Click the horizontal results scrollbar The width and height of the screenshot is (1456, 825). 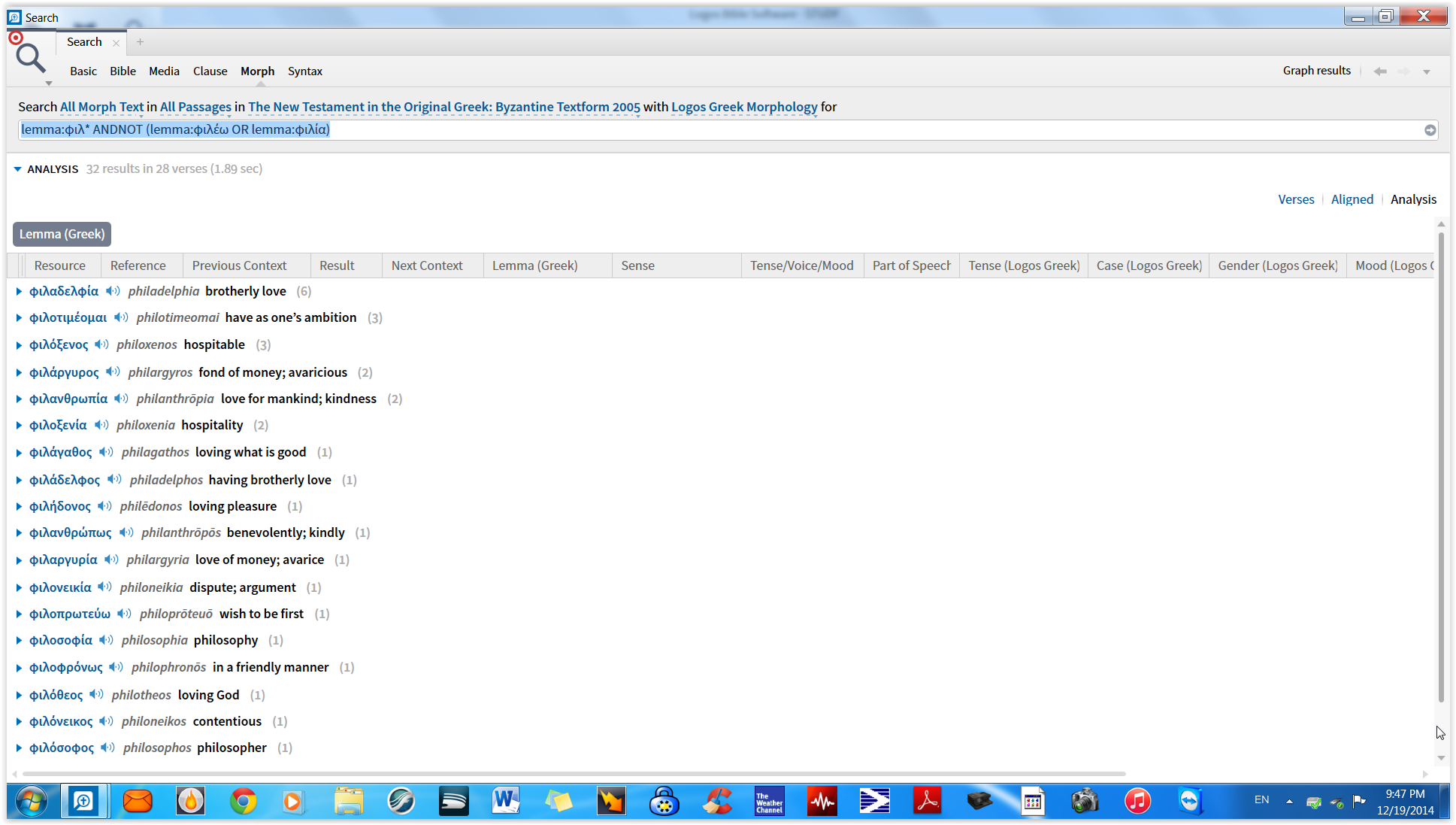[574, 773]
